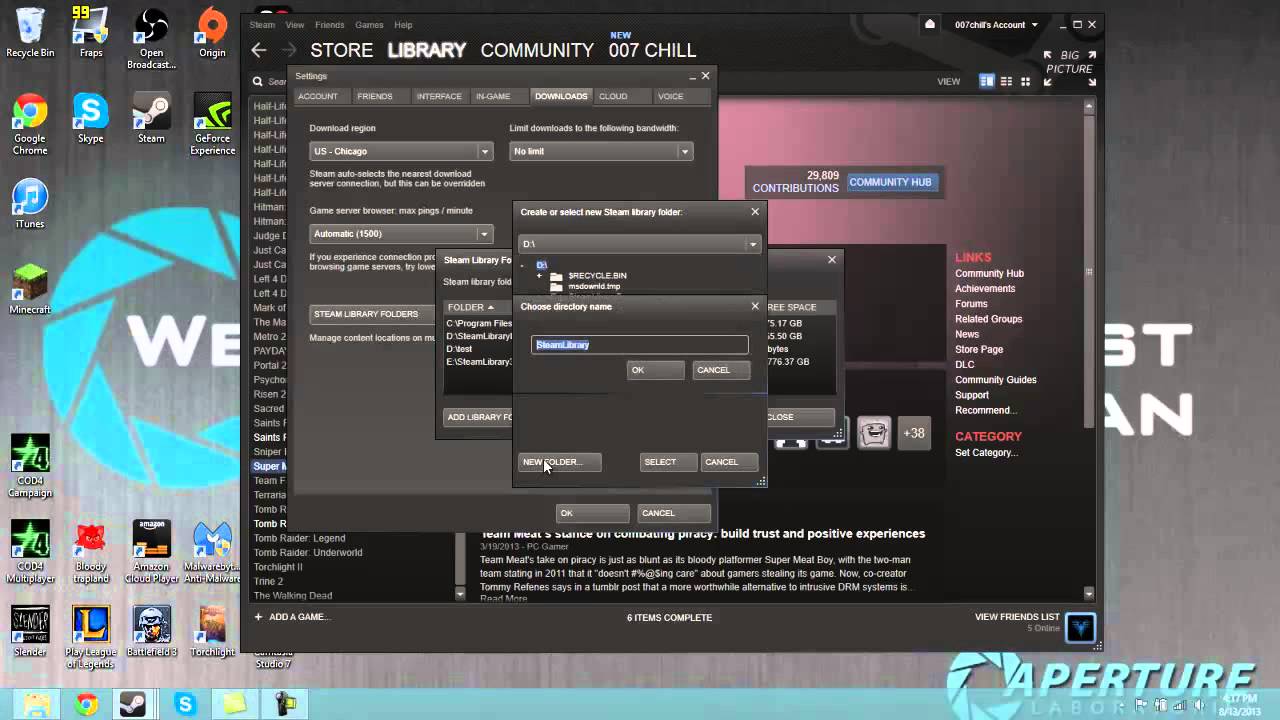1280x720 pixels.
Task: Switch to list view icon
Action: 1007,82
